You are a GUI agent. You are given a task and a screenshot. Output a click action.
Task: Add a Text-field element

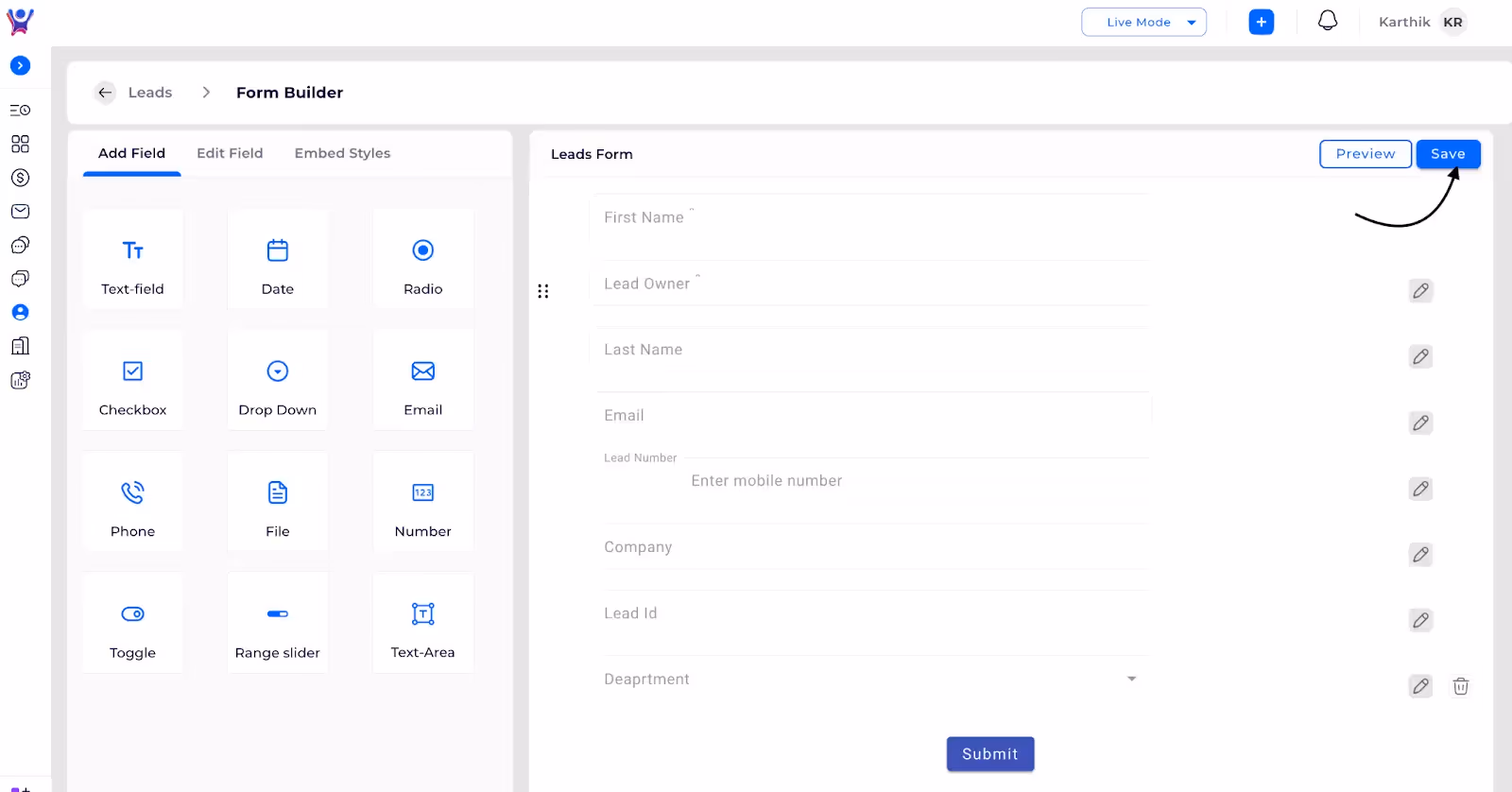pos(132,259)
